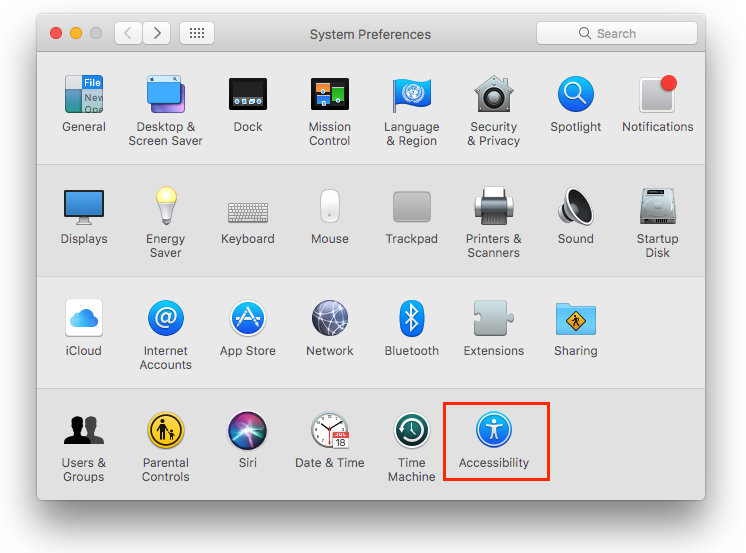This screenshot has height=553, width=746.
Task: Open the Sound speaker icon
Action: (x=576, y=206)
